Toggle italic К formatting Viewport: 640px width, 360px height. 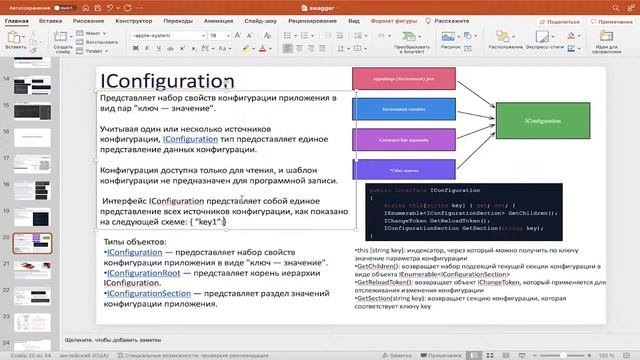pos(147,49)
